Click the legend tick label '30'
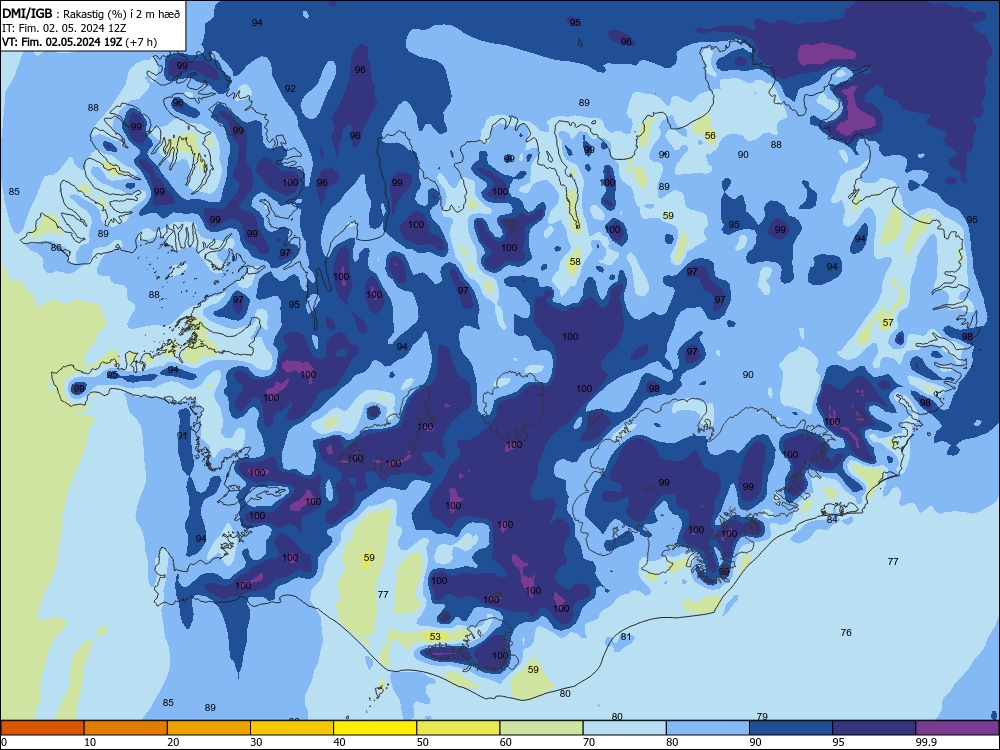The image size is (1000, 750). 256,742
